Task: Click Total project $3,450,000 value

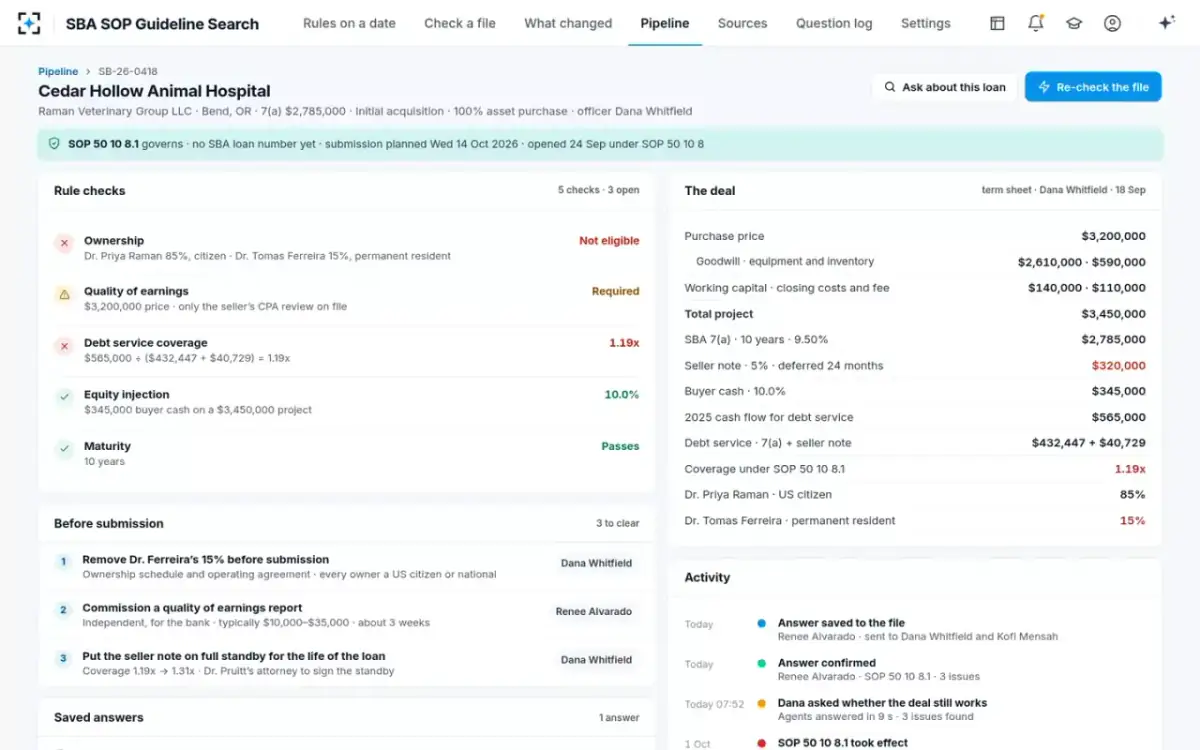Action: pos(1113,314)
